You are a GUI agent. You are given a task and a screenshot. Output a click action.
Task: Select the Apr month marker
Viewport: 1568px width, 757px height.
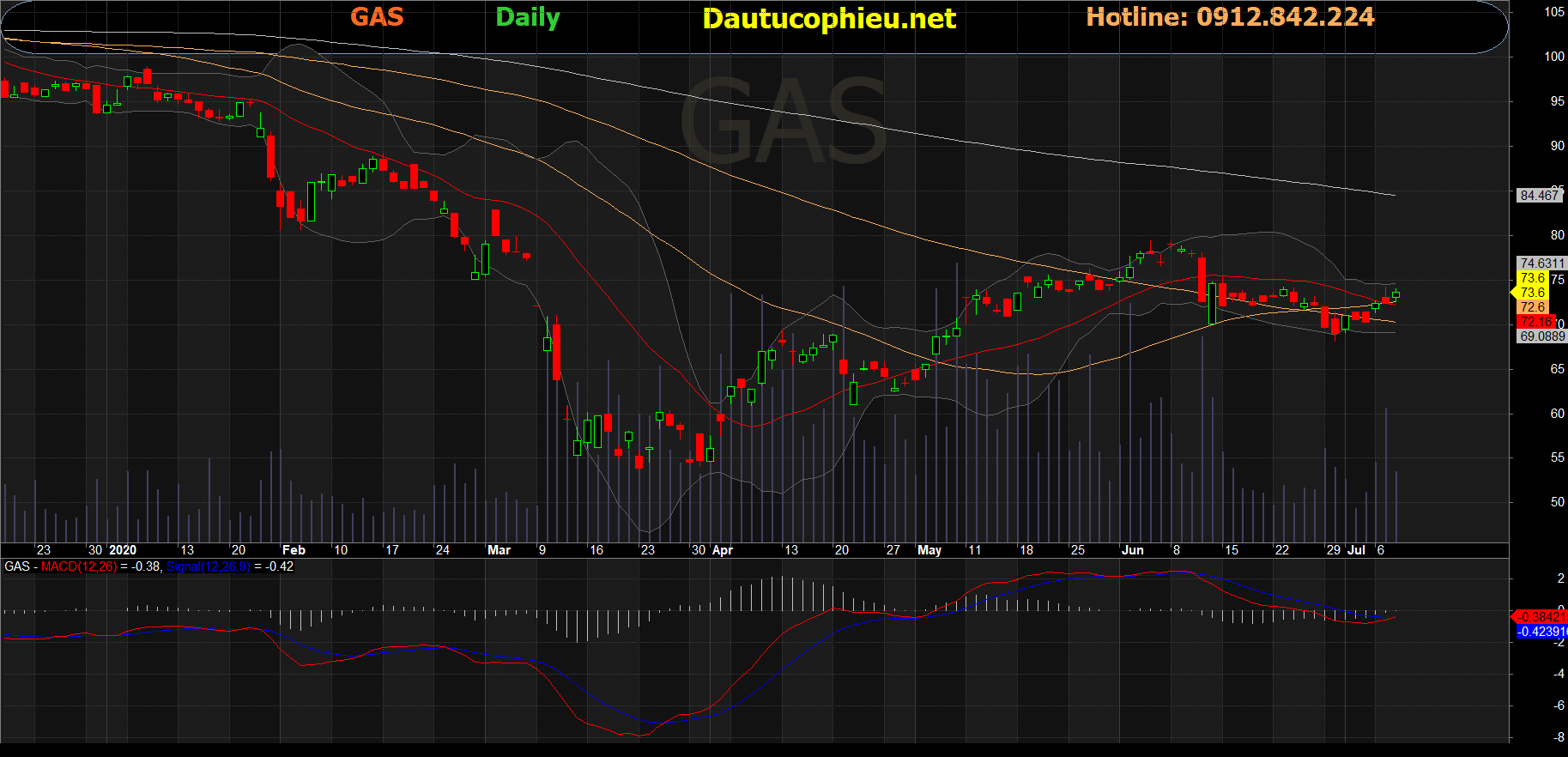pyautogui.click(x=723, y=550)
